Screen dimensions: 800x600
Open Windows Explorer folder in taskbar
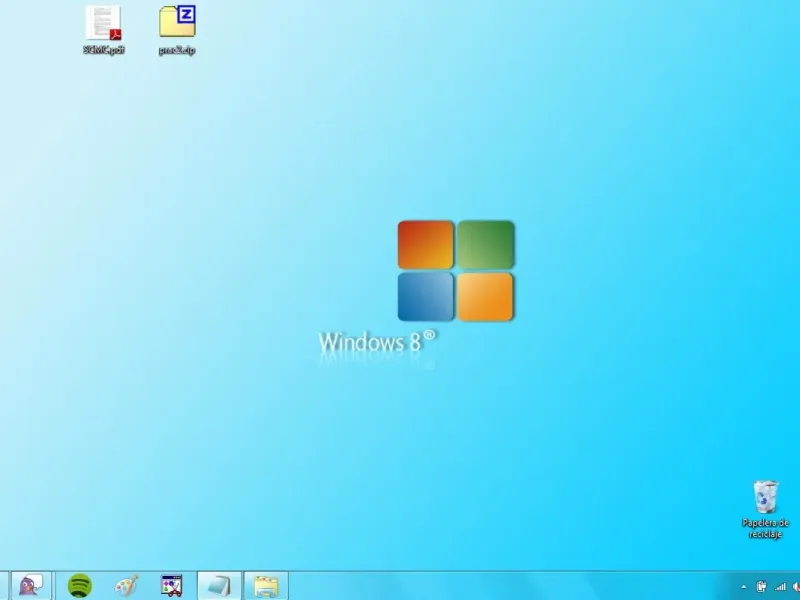tap(266, 585)
